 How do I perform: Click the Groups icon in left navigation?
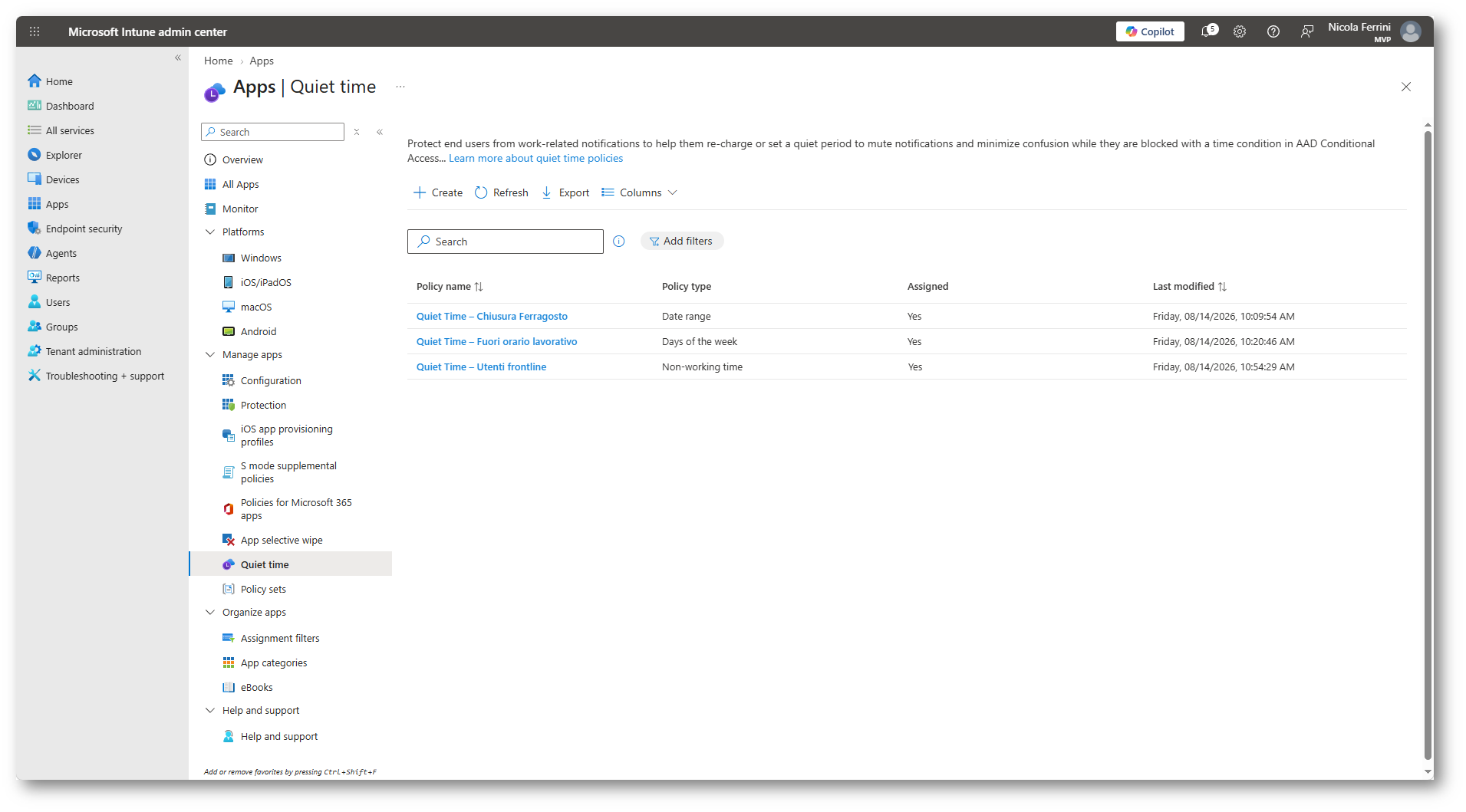coord(35,327)
